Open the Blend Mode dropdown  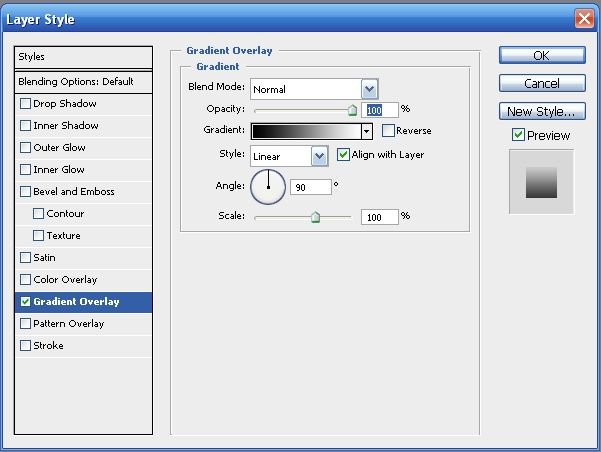[369, 89]
